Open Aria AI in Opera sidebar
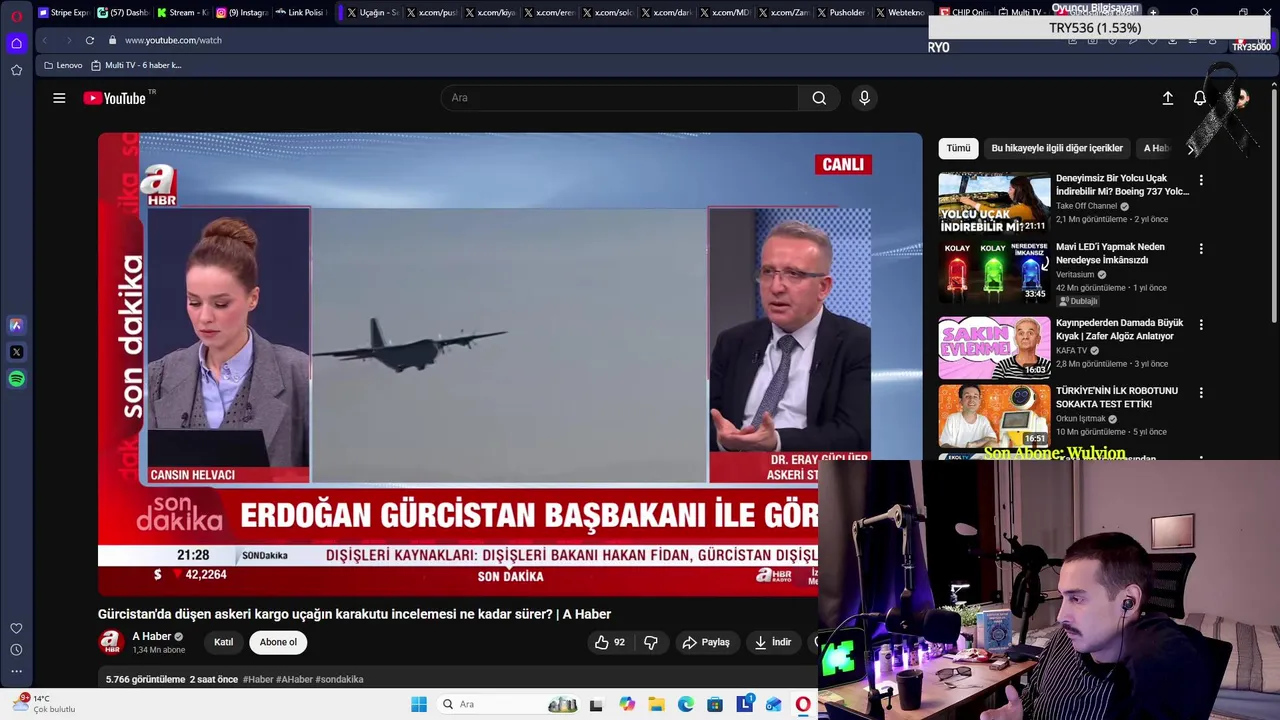Screen dimensions: 1280x720 click(x=16, y=325)
